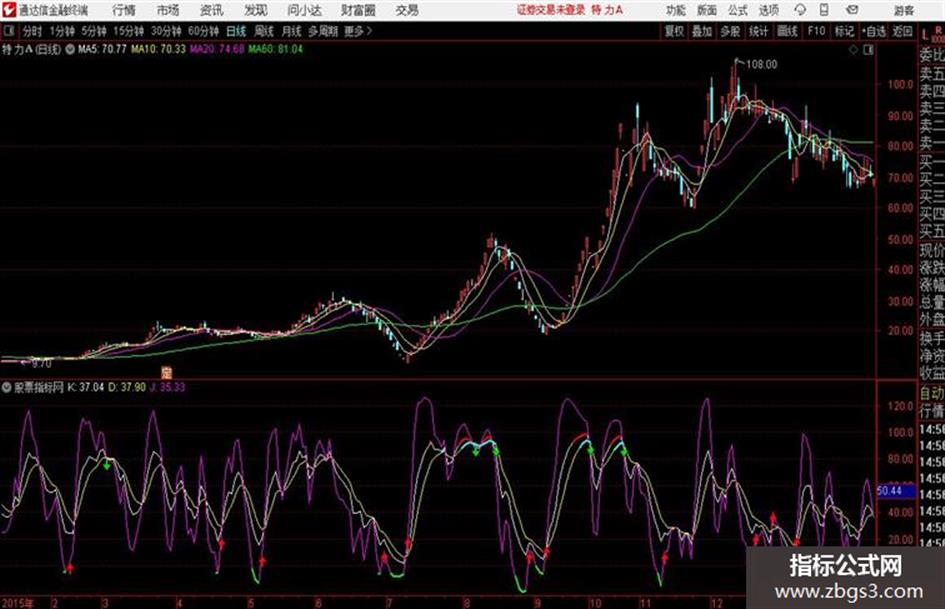Open the 画线 drawing tools button

pos(787,31)
